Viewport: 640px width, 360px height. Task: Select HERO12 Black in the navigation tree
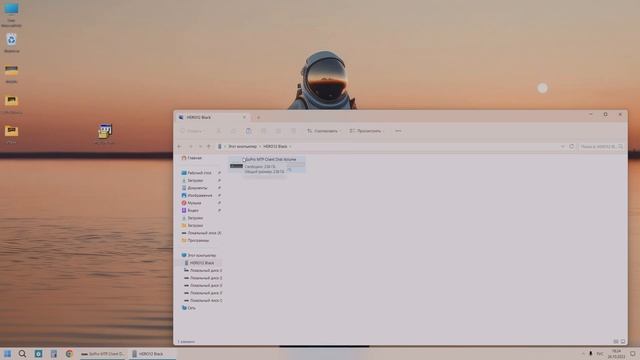pos(202,263)
